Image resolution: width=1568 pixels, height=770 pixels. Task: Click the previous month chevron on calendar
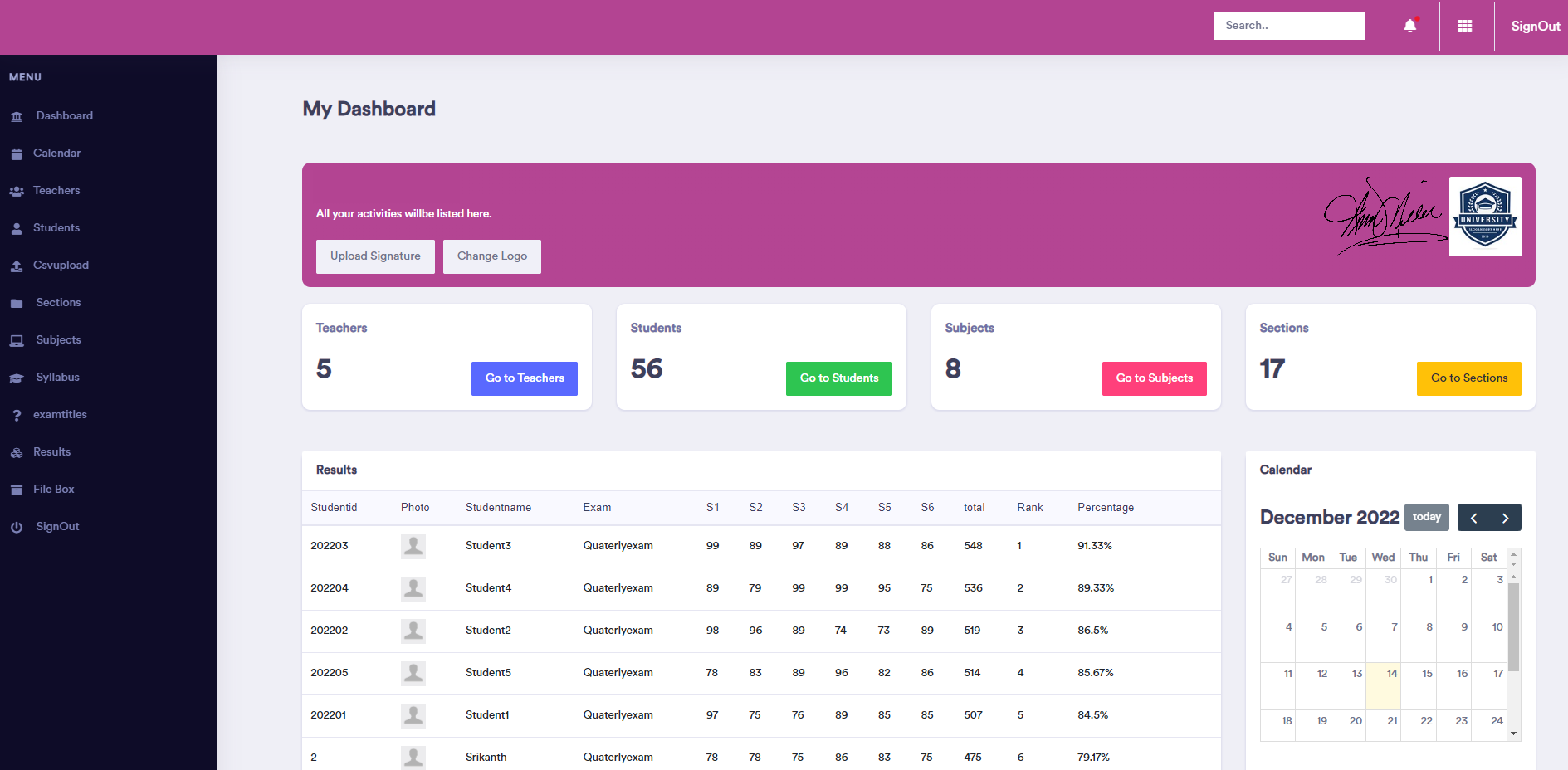click(1474, 517)
